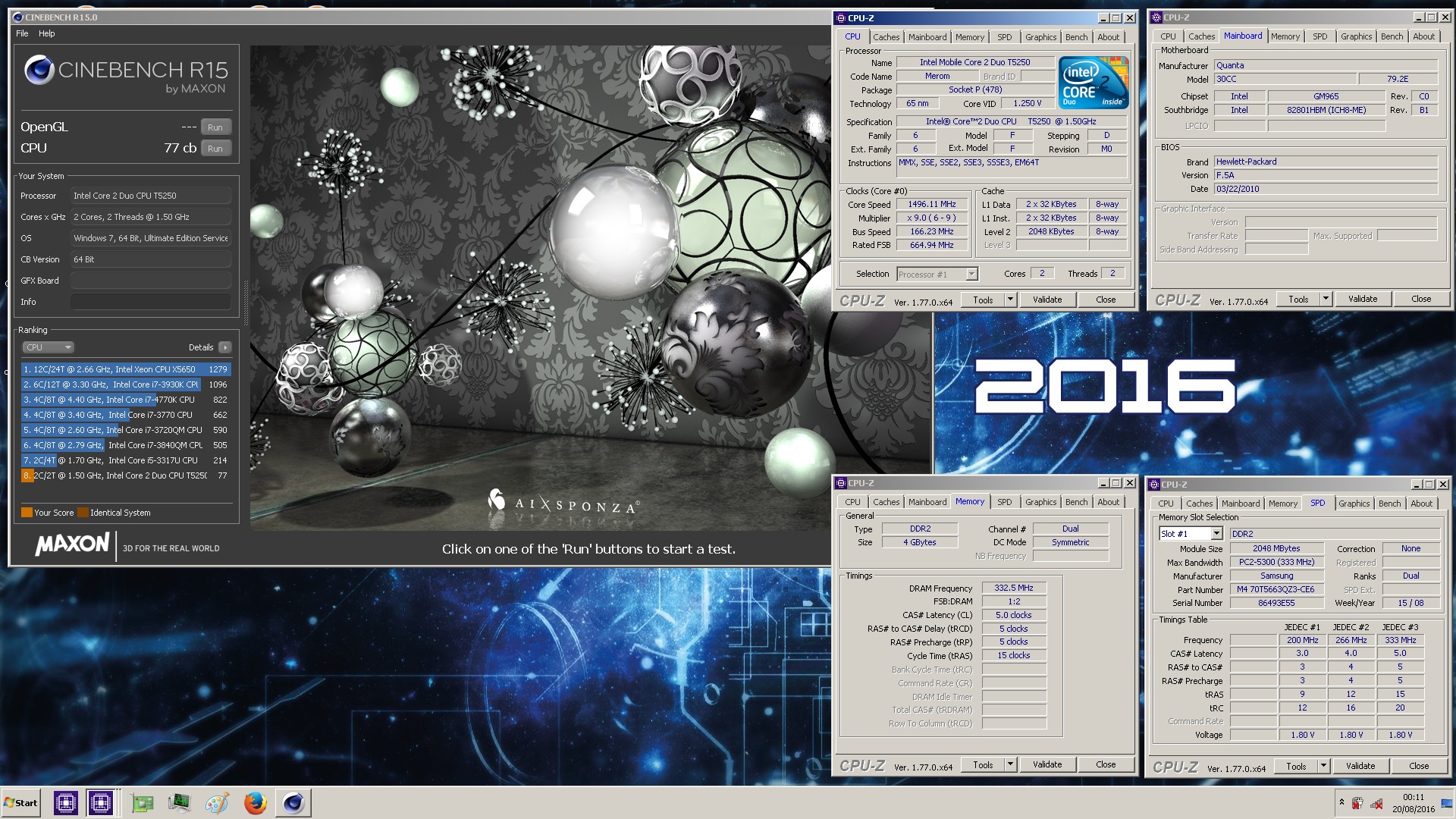Select ranking row Intel Core i5-3317U

[x=126, y=460]
